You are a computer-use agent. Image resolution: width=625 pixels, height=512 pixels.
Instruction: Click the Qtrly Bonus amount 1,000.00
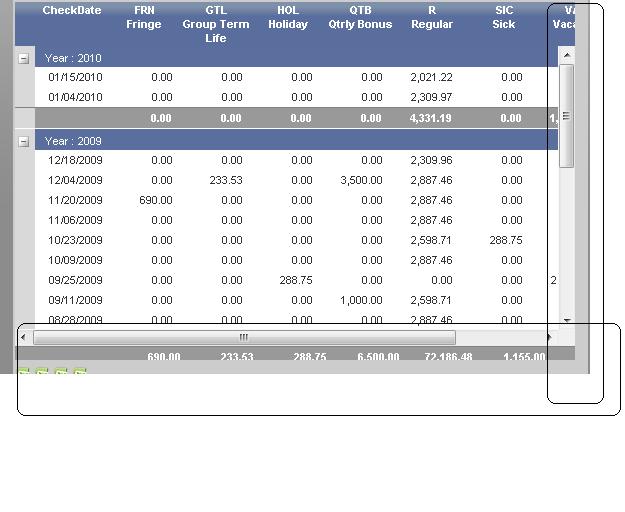(x=362, y=300)
